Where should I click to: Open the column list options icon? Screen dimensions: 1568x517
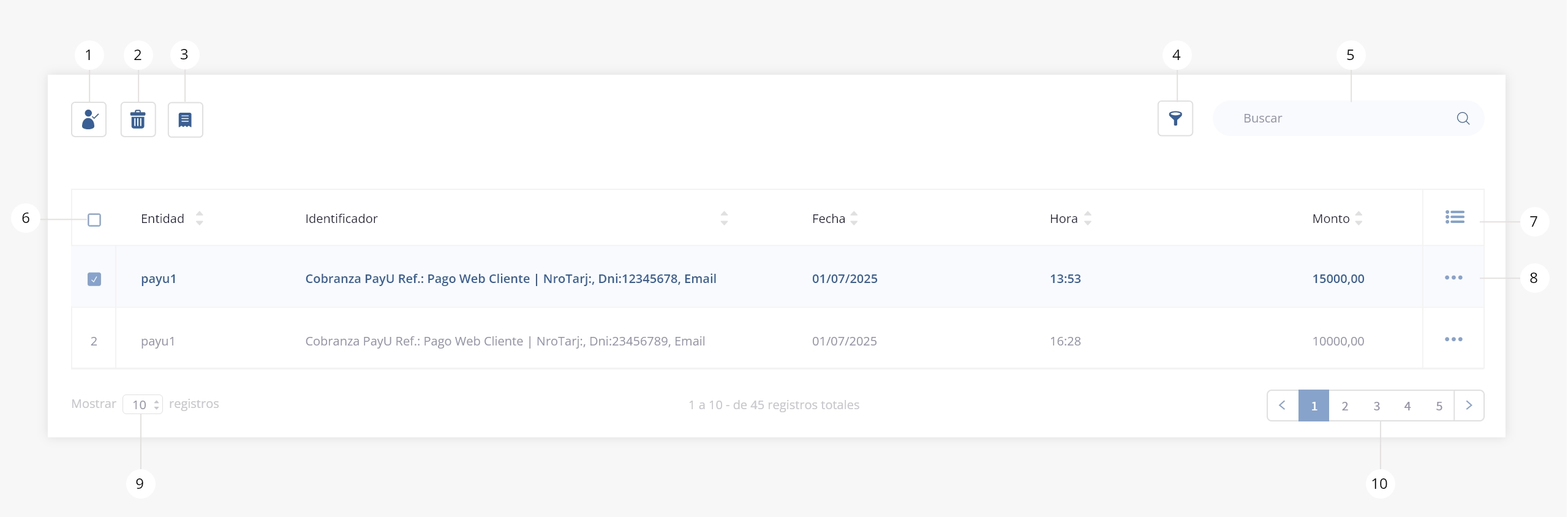tap(1454, 217)
